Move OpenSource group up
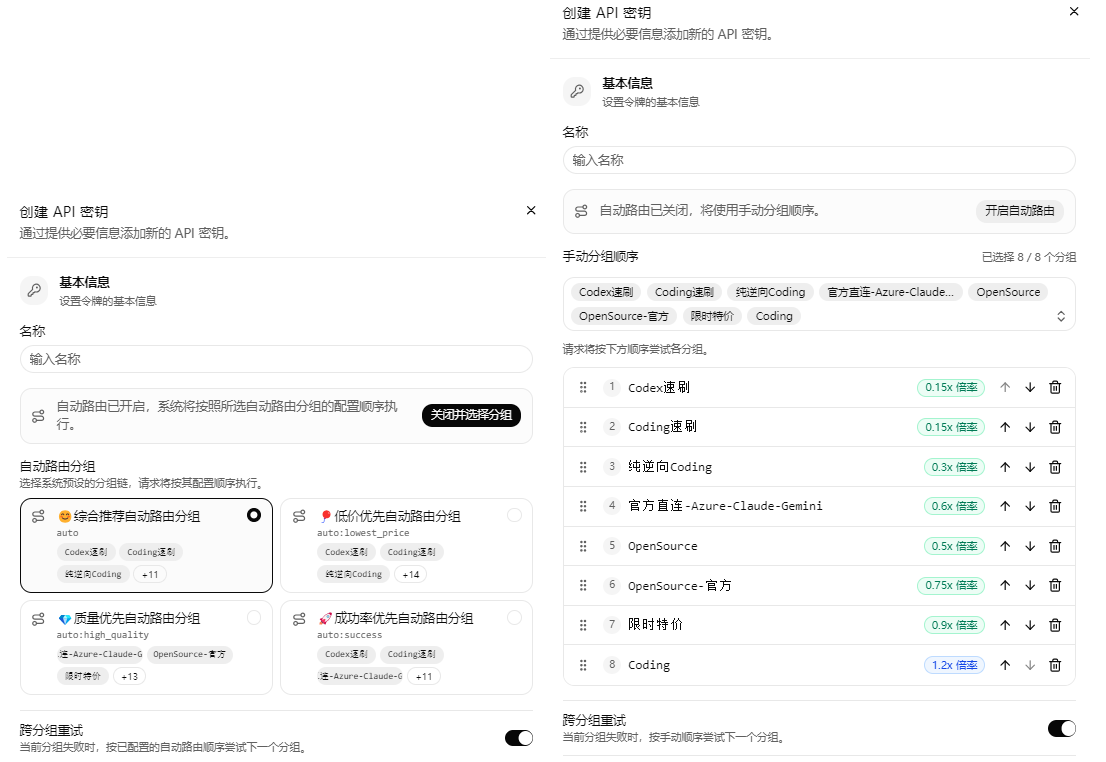Viewport: 1106px width, 762px height. (1005, 546)
